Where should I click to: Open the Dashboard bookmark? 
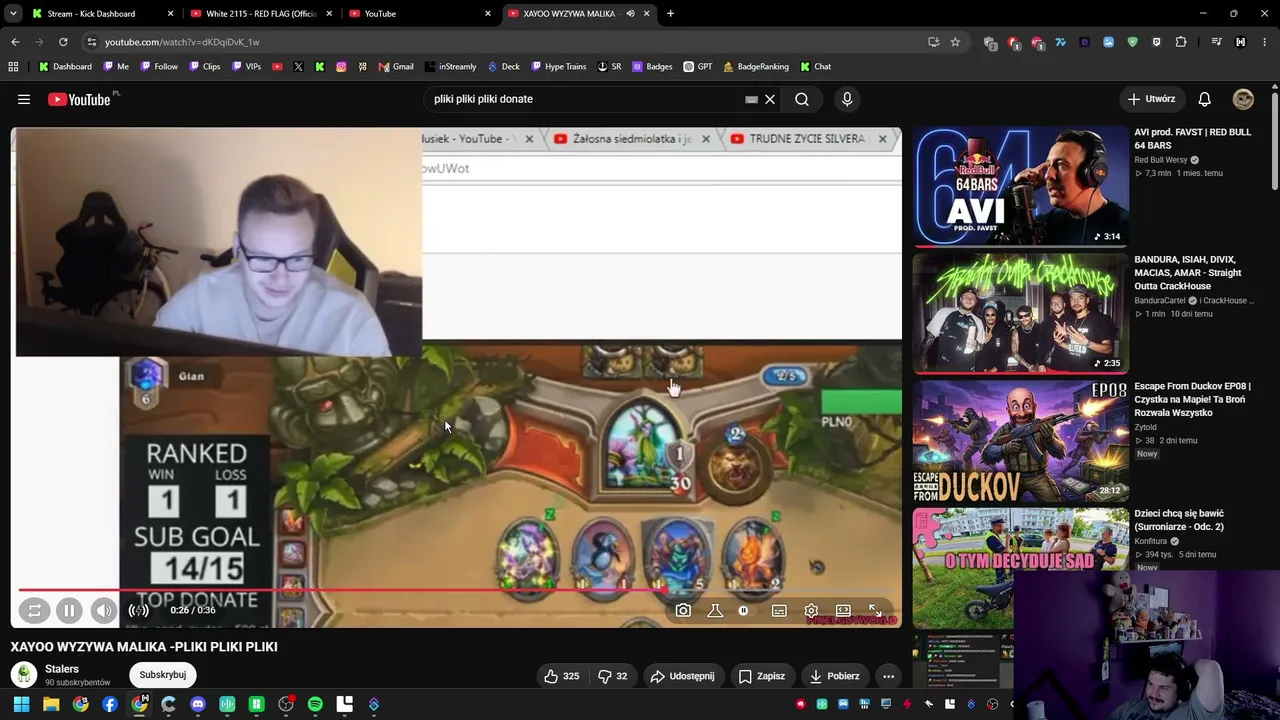coord(65,67)
